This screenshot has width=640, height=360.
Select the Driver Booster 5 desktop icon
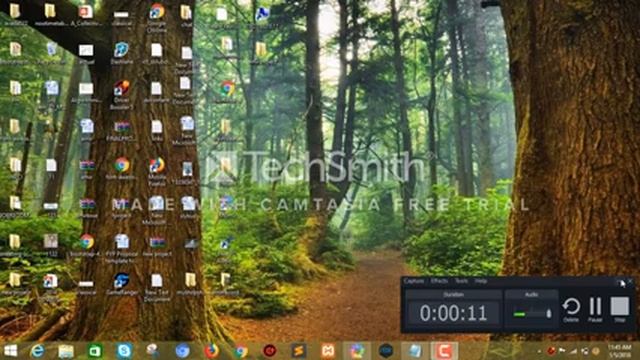(122, 94)
